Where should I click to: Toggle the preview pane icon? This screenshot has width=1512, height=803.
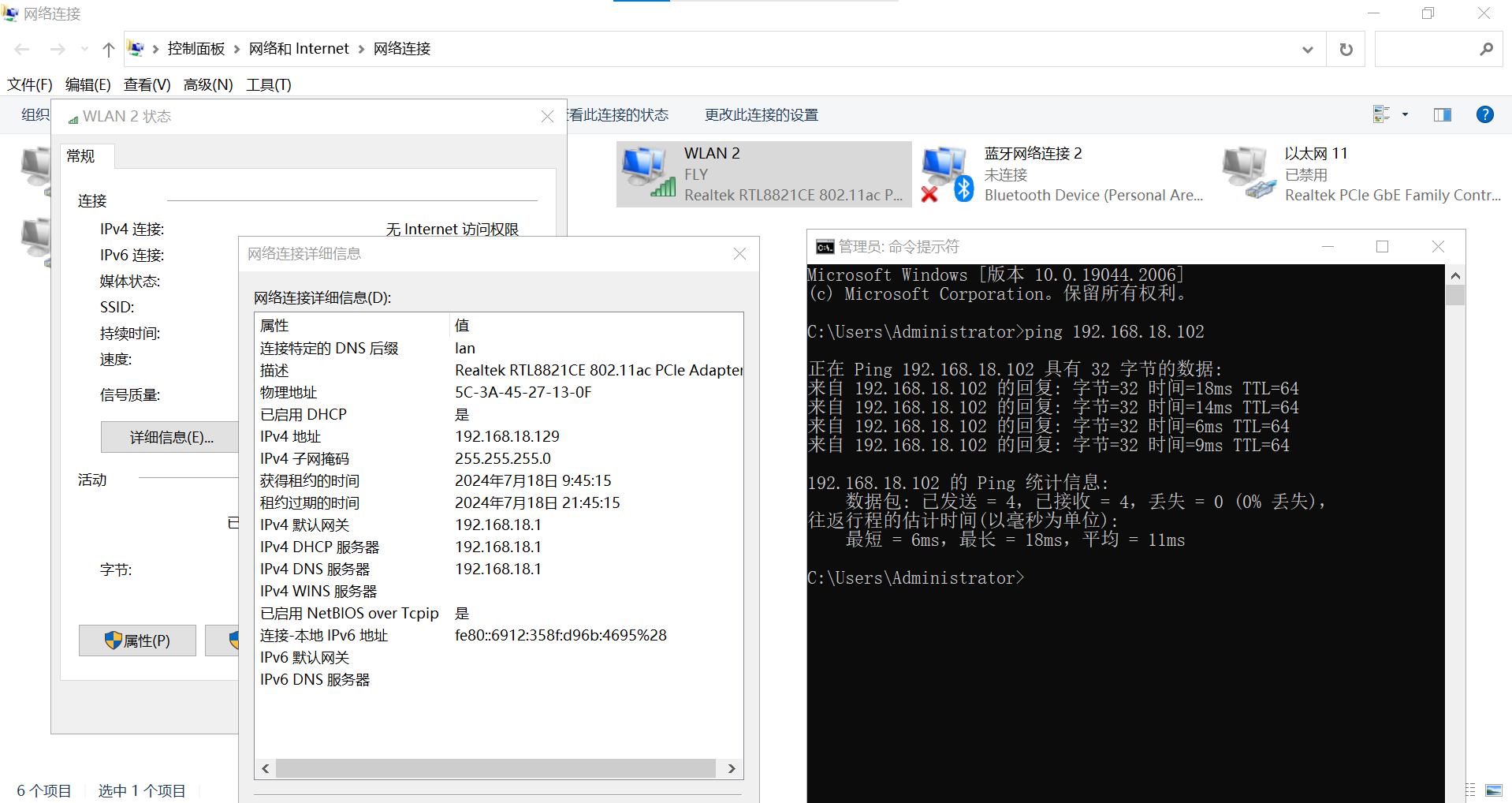[1442, 115]
